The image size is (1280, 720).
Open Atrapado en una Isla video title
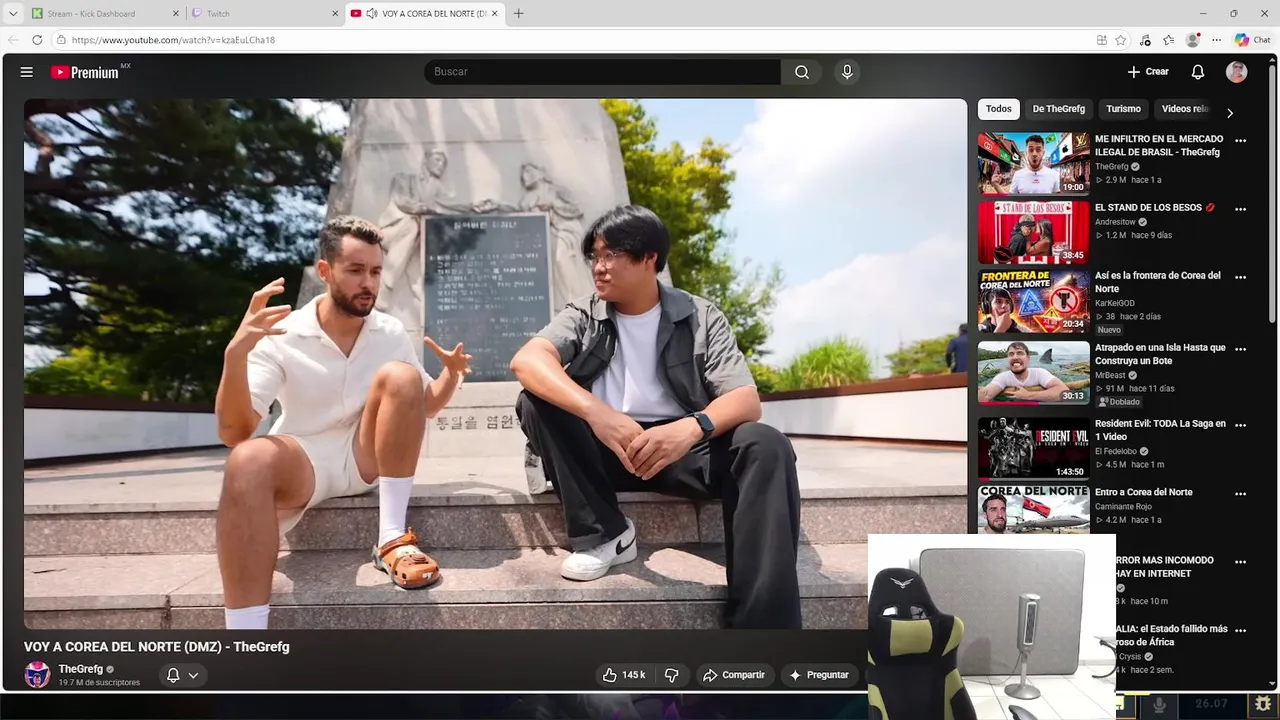pos(1160,354)
